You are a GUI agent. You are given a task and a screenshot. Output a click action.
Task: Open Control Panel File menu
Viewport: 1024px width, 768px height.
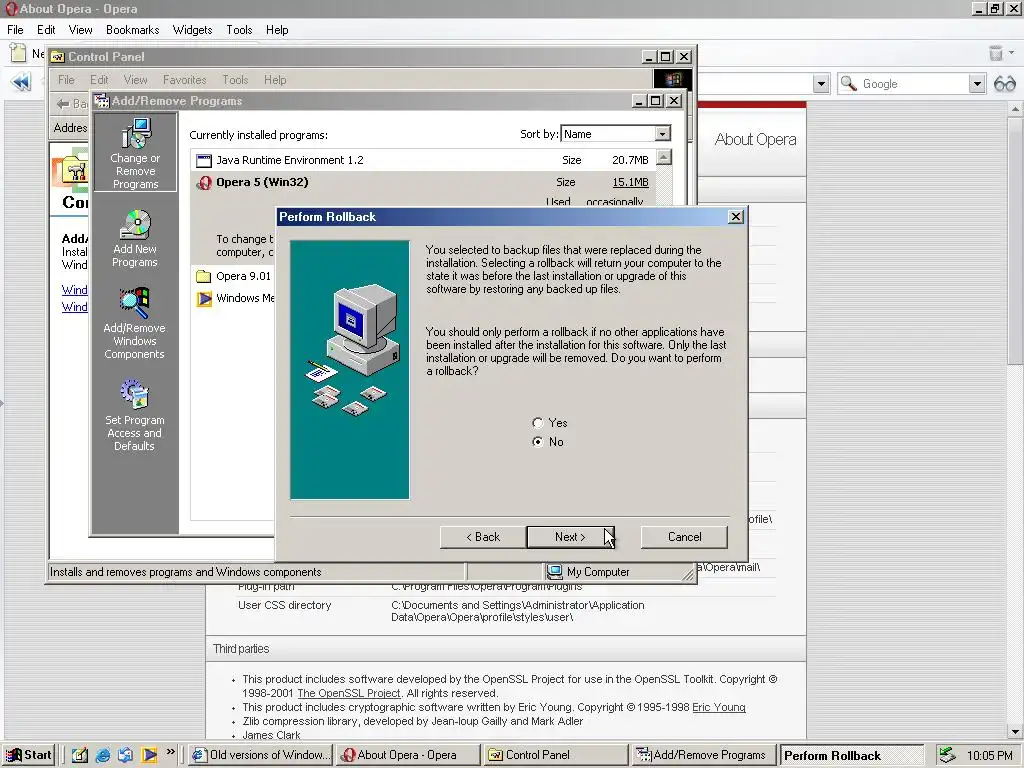coord(66,80)
